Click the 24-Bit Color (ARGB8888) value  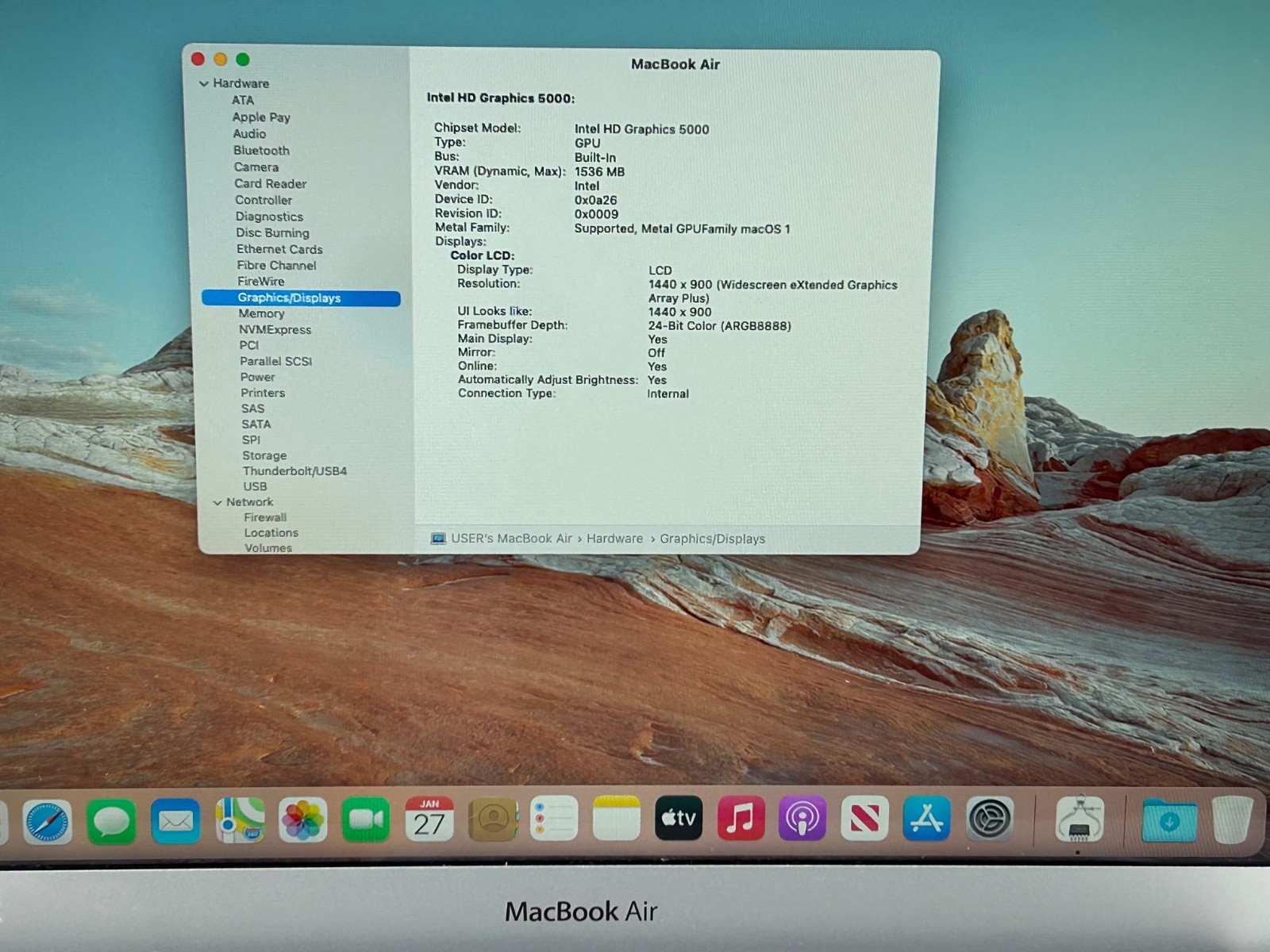coord(719,326)
